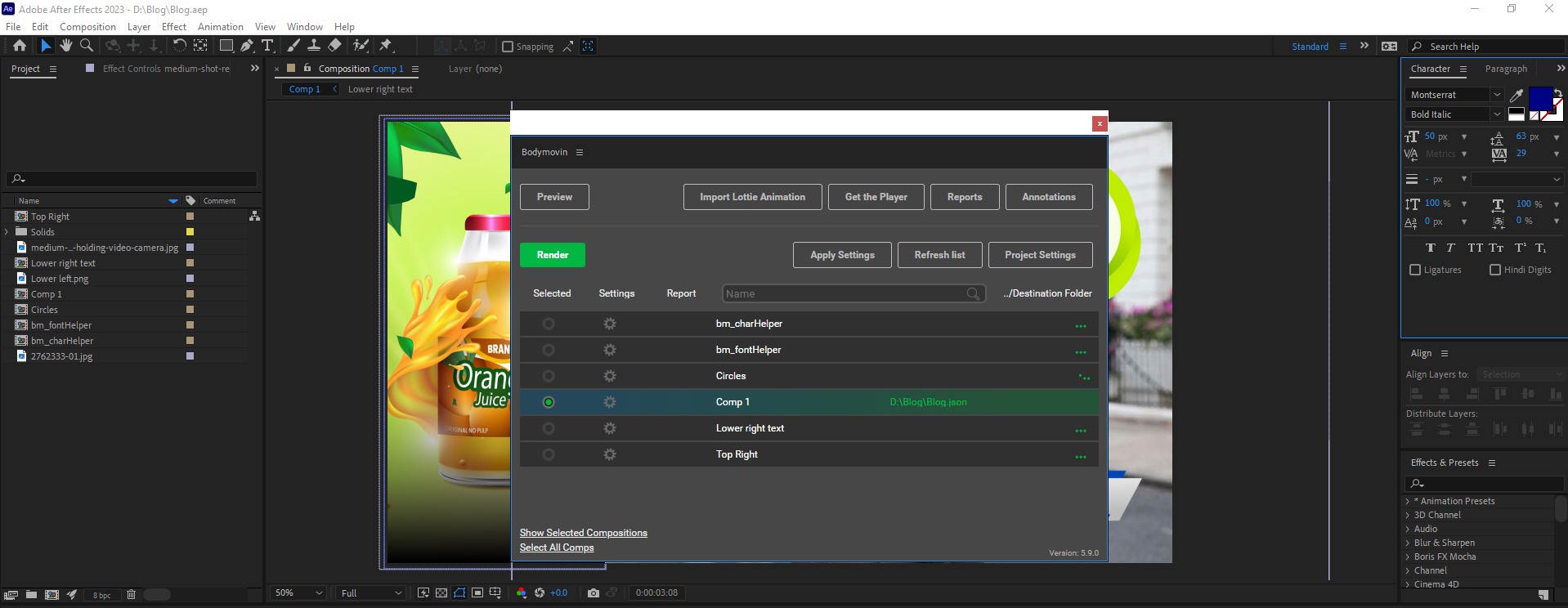Click the Small Caps button
This screenshot has height=608, width=1568.
click(1496, 248)
